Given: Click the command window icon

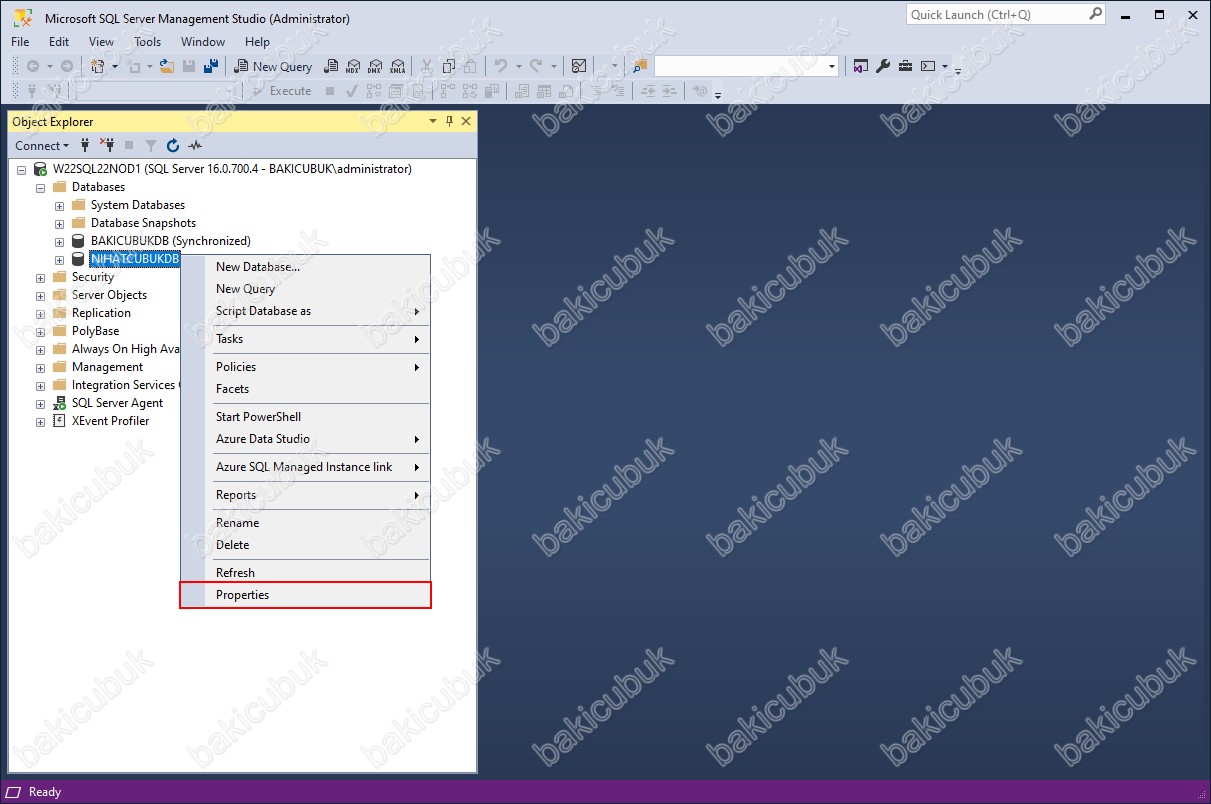Looking at the screenshot, I should tap(928, 66).
